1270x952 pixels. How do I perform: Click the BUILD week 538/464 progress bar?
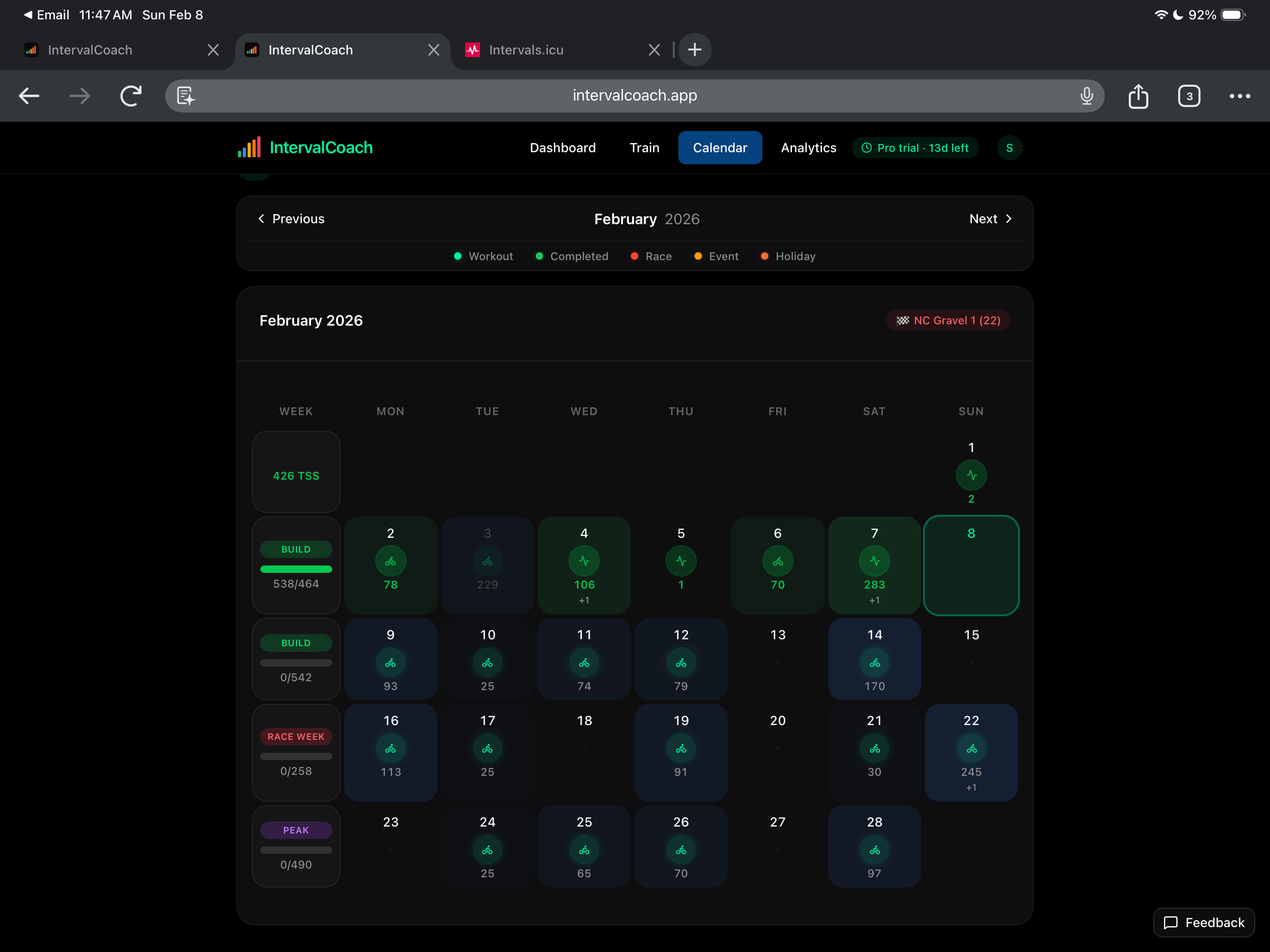point(296,569)
